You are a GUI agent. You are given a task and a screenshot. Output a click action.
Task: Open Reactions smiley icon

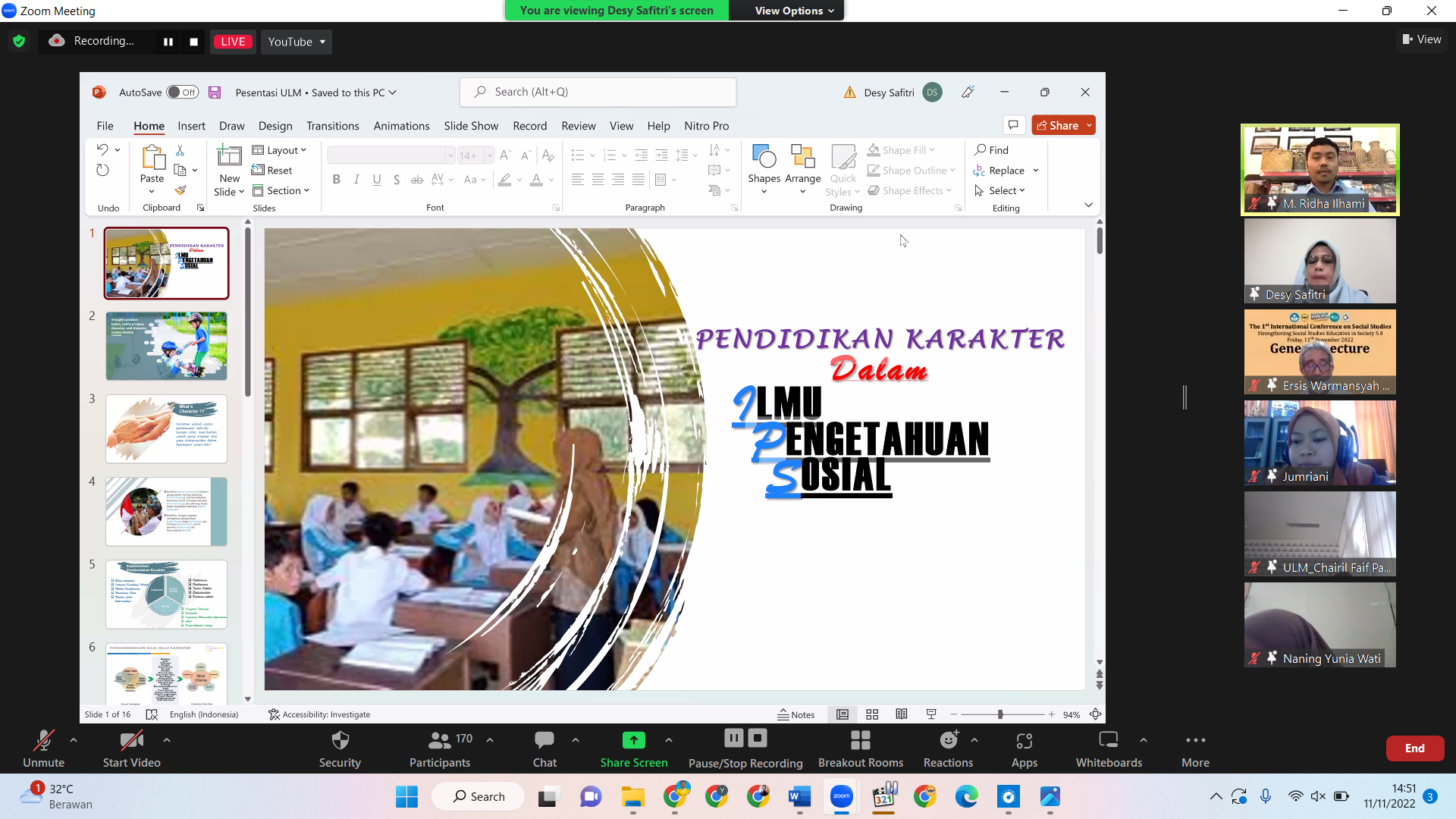[949, 740]
